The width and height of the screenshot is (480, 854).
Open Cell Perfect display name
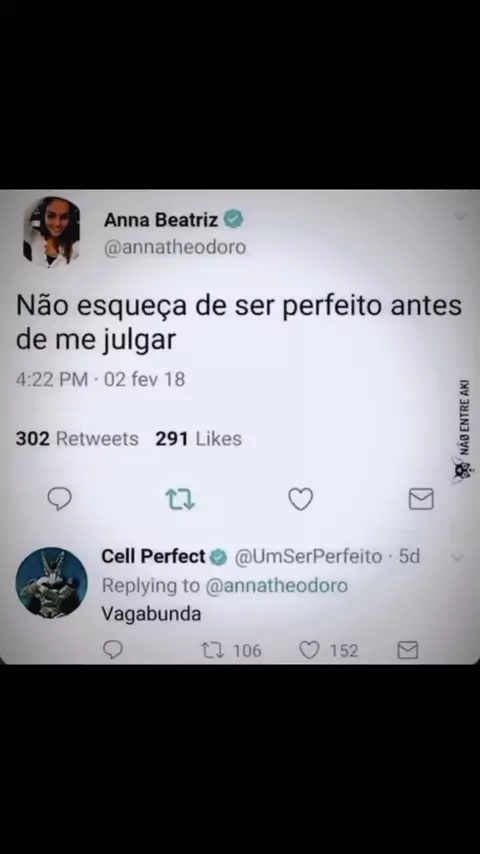coord(153,556)
